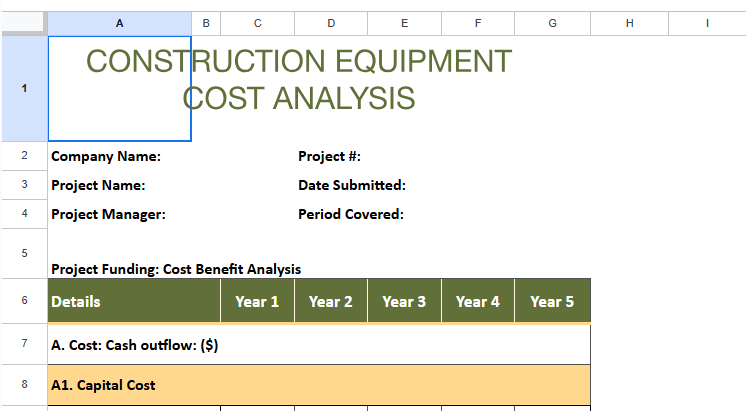Select the Year 5 header cell
The width and height of the screenshot is (746, 411).
[552, 301]
